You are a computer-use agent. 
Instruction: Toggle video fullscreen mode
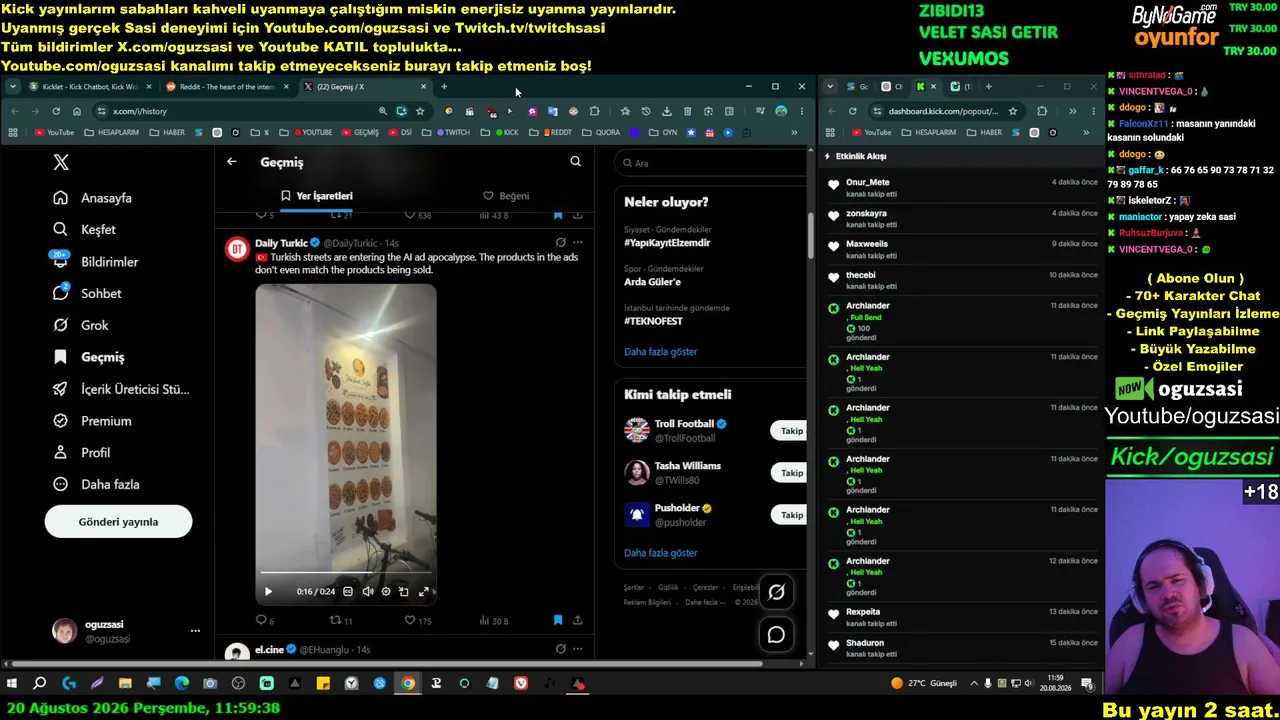423,592
